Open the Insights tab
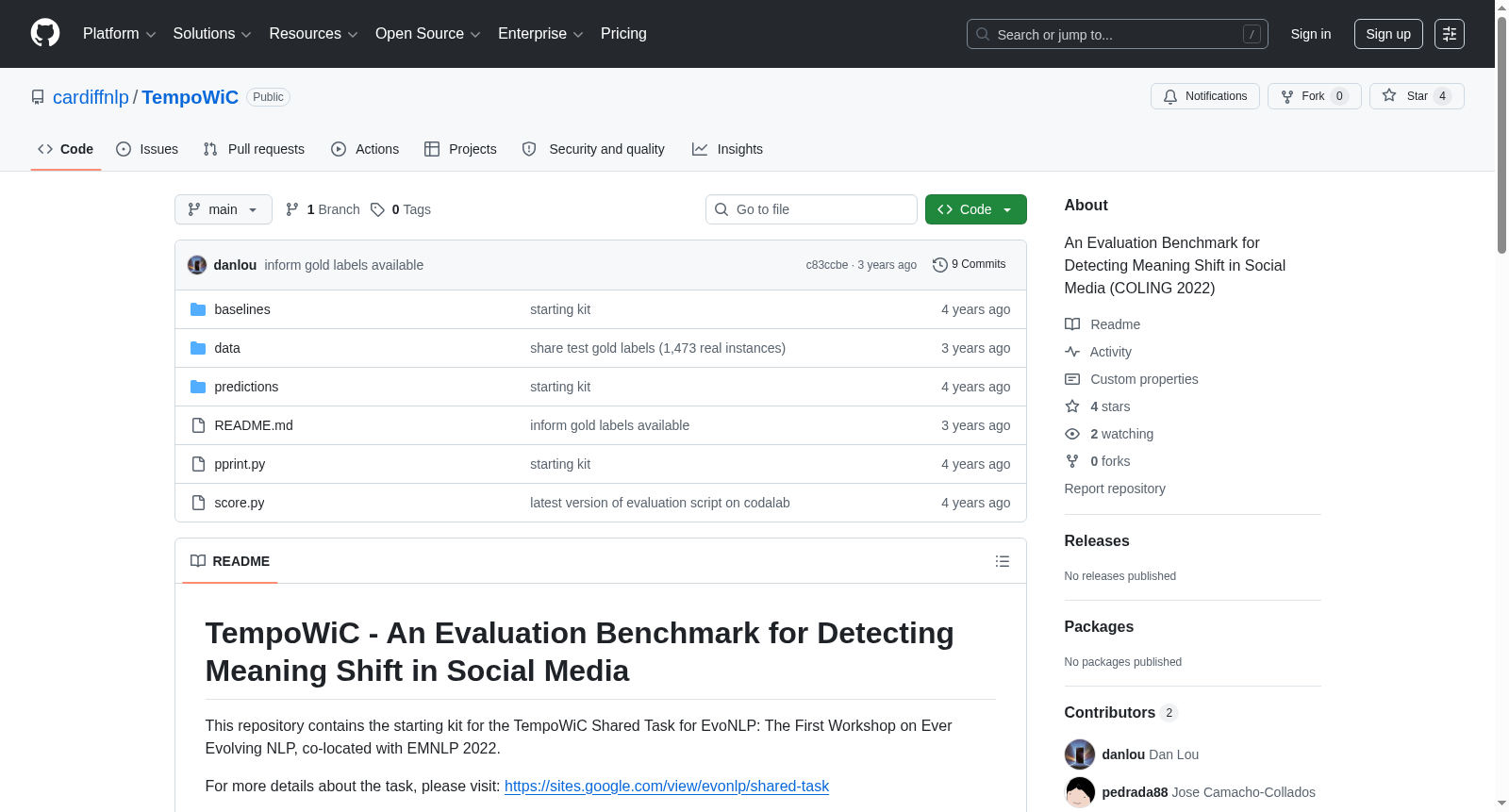The width and height of the screenshot is (1509, 812). [727, 149]
